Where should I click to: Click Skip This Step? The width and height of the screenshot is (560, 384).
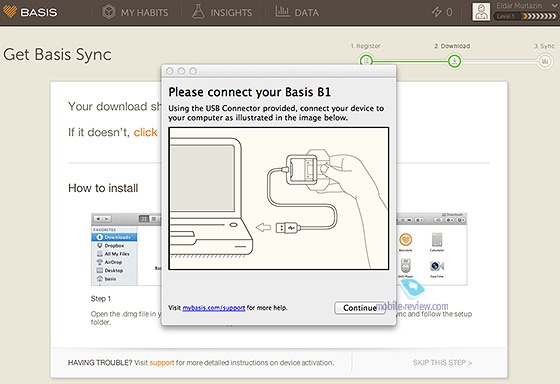(442, 363)
